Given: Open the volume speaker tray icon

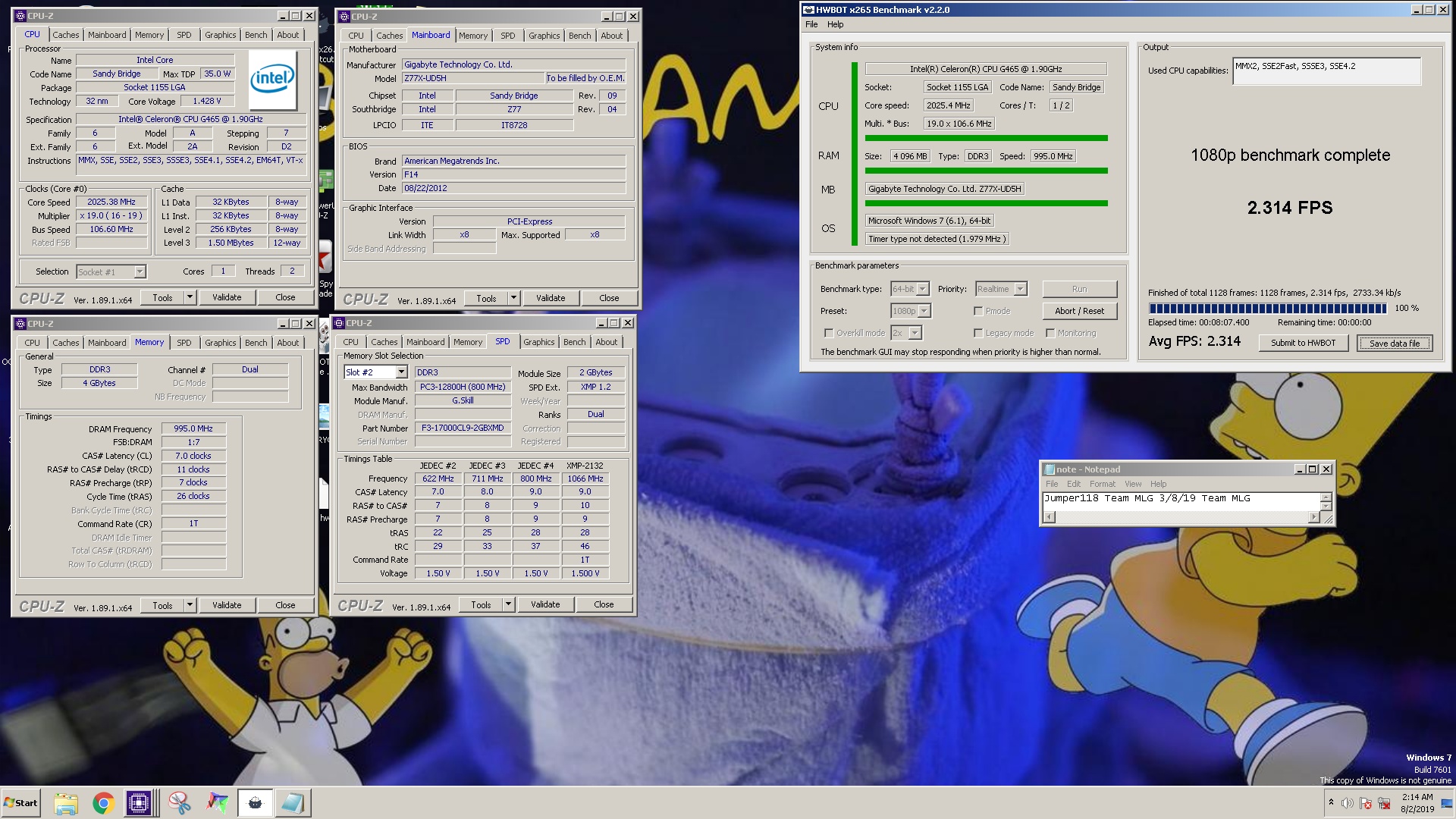Looking at the screenshot, I should 1348,803.
